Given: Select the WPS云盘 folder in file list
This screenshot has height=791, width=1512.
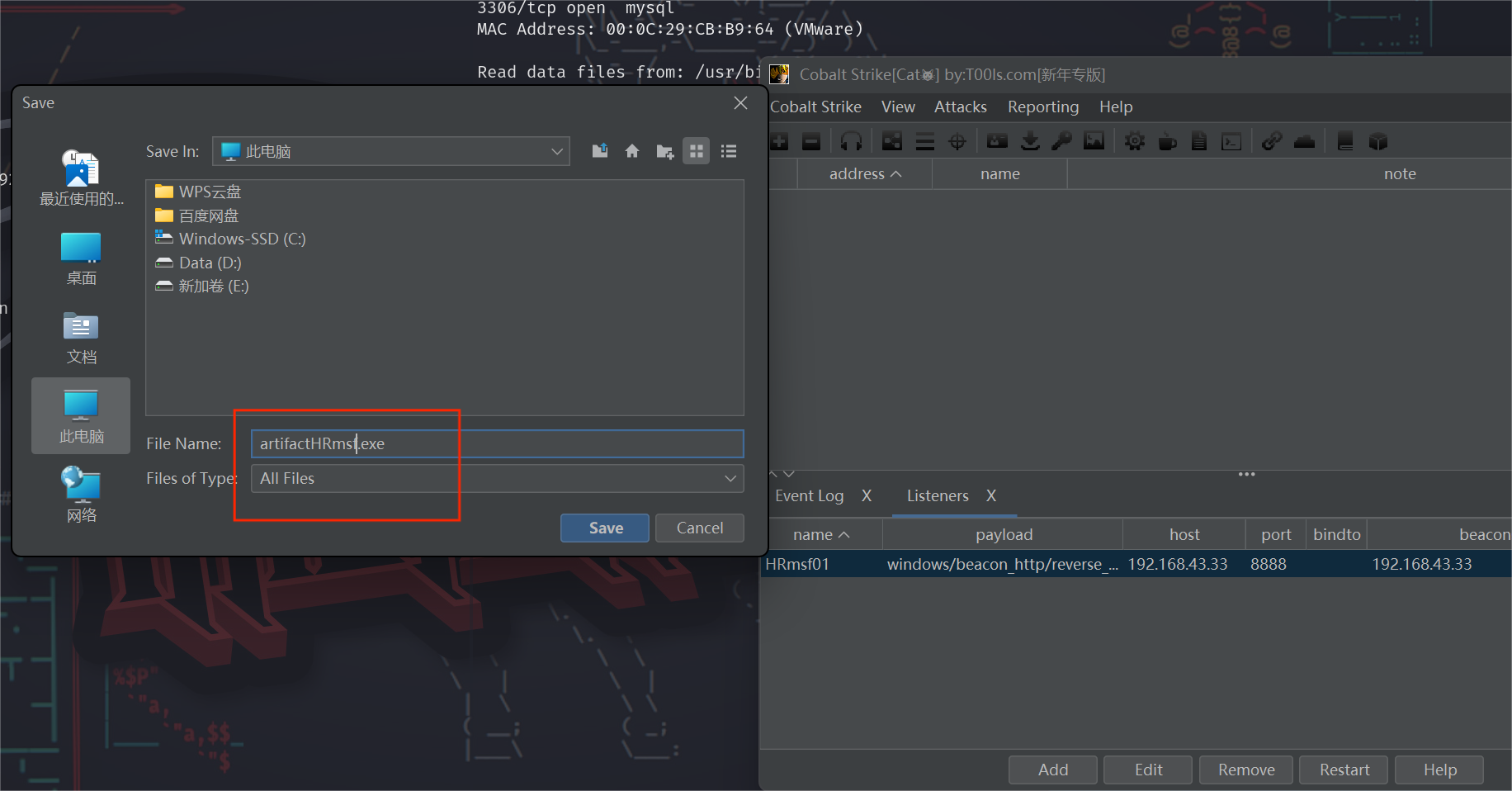Looking at the screenshot, I should 198,192.
